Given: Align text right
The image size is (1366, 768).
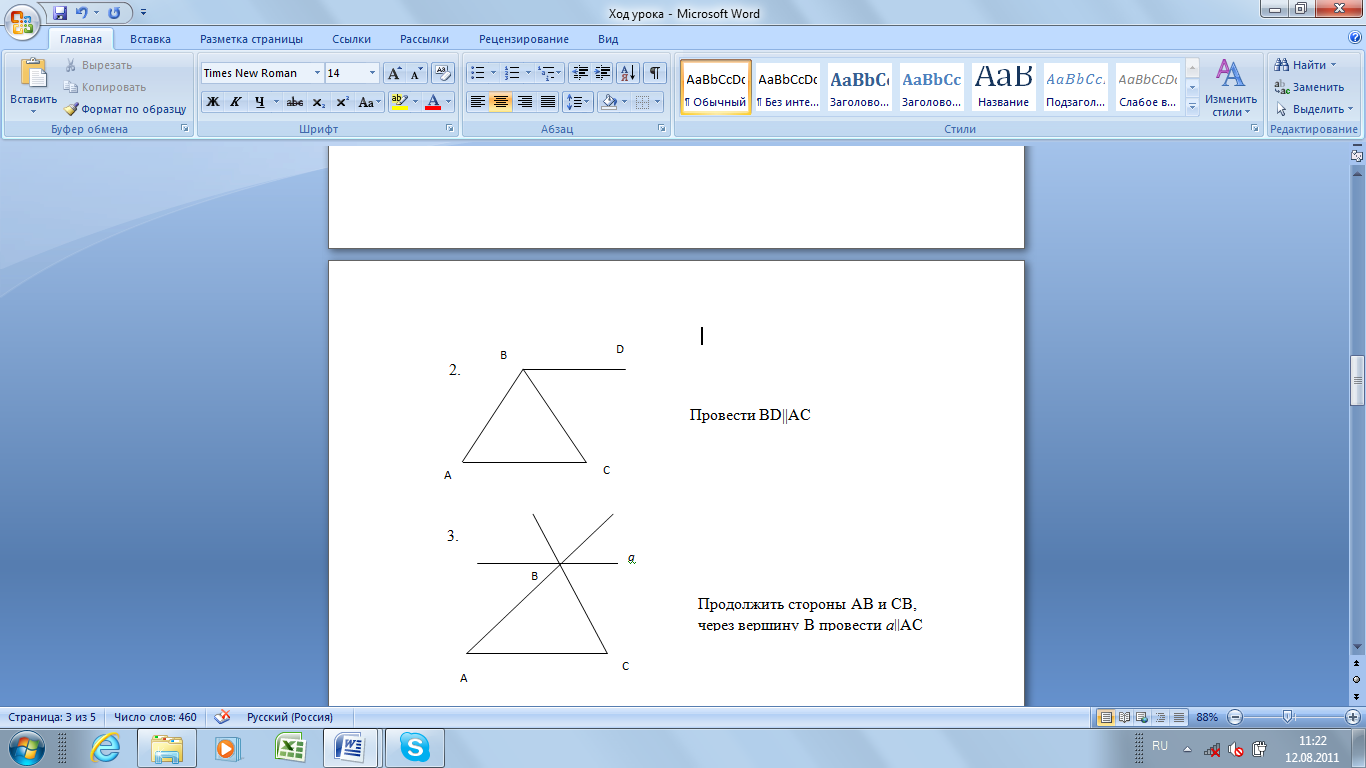Looking at the screenshot, I should (524, 102).
